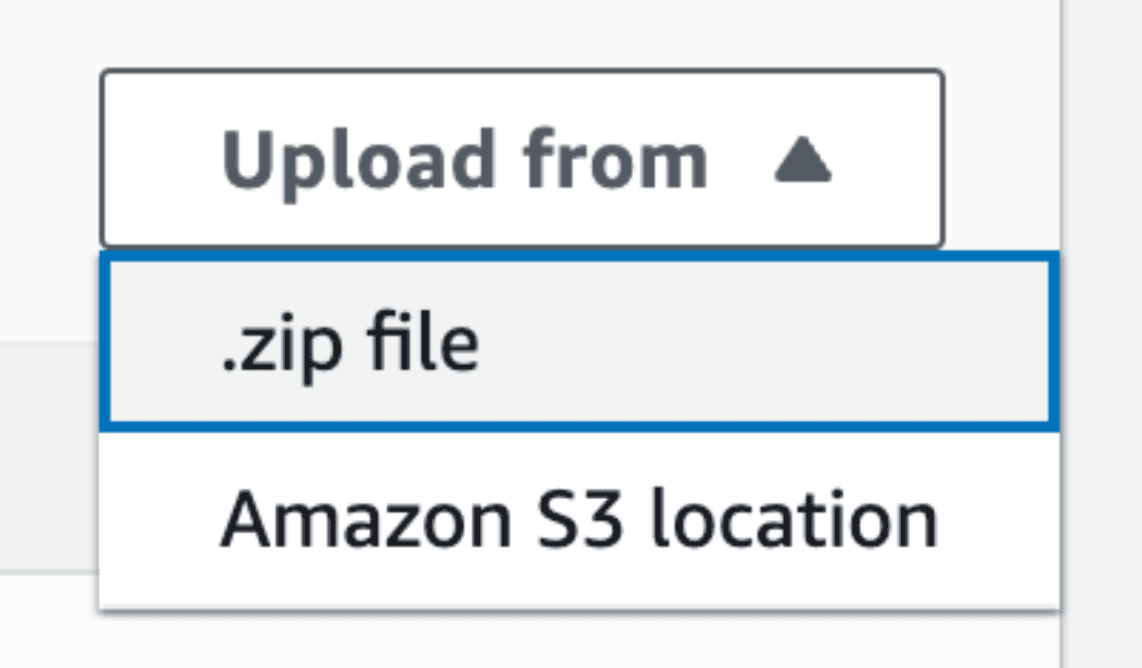Click the "Amazon S3 location" text
This screenshot has width=1142, height=668.
pyautogui.click(x=578, y=519)
